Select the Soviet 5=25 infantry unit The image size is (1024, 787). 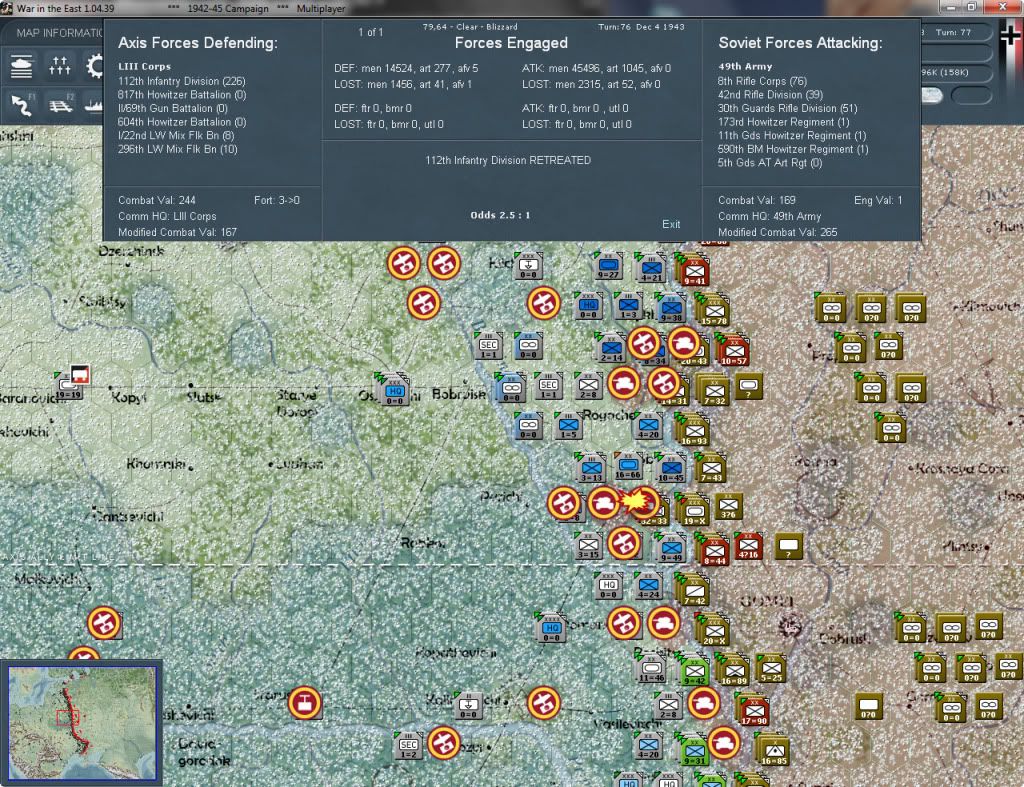(x=771, y=669)
